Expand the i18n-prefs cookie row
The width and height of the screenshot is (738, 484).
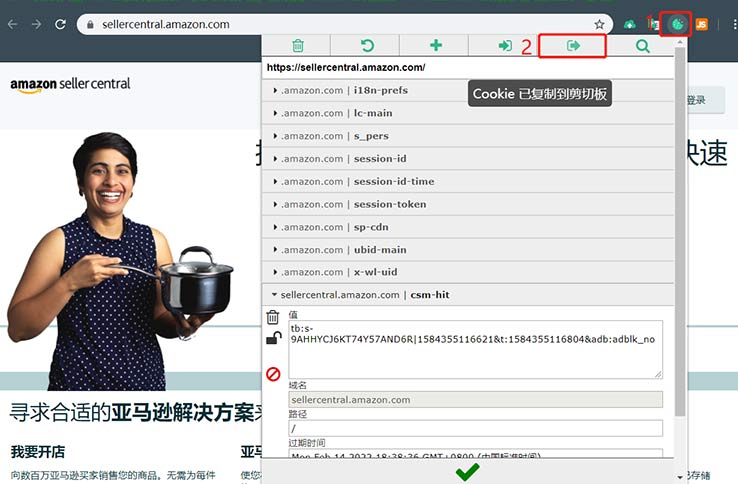pyautogui.click(x=468, y=90)
